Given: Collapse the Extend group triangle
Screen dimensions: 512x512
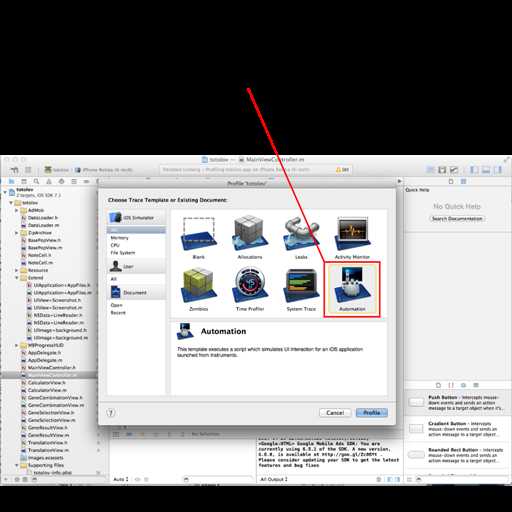Looking at the screenshot, I should (17, 278).
